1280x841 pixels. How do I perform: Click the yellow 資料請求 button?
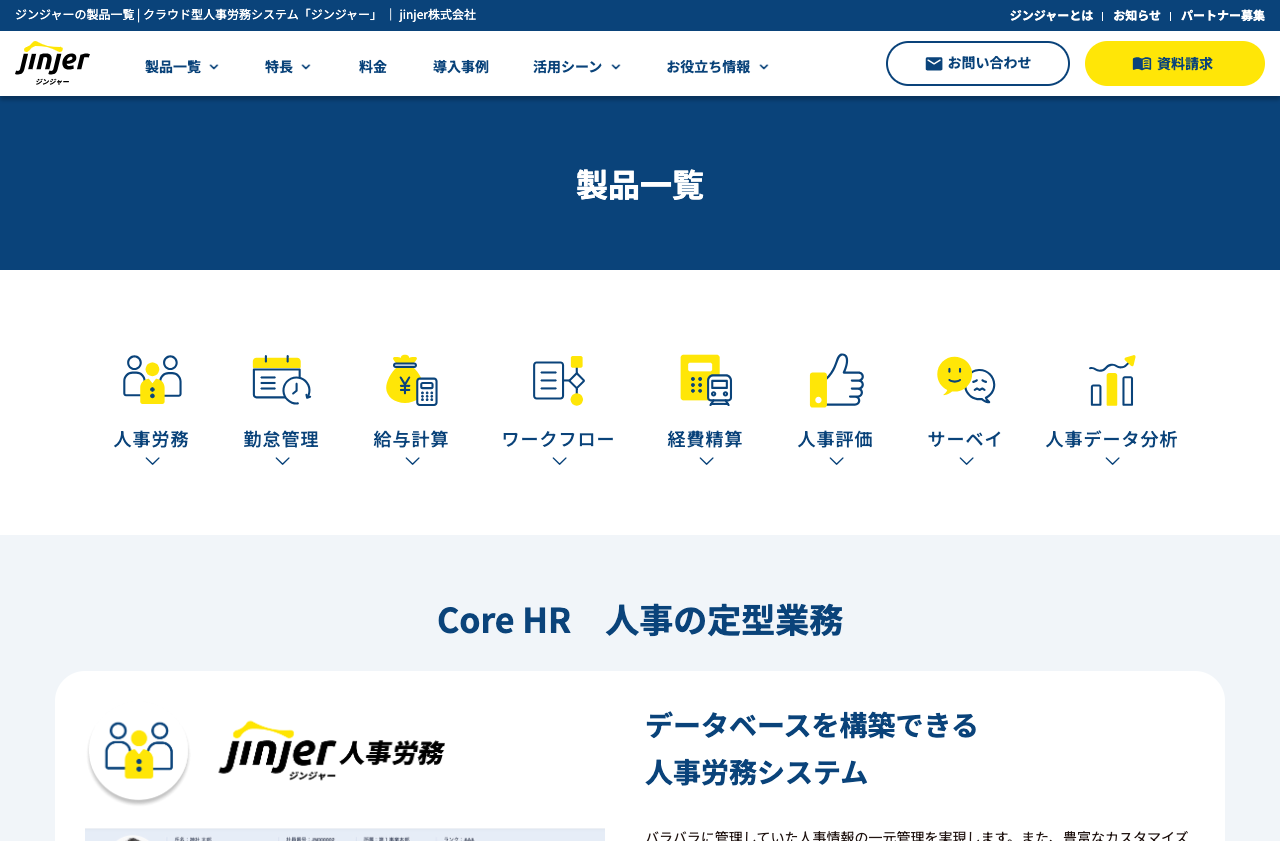[x=1175, y=62]
